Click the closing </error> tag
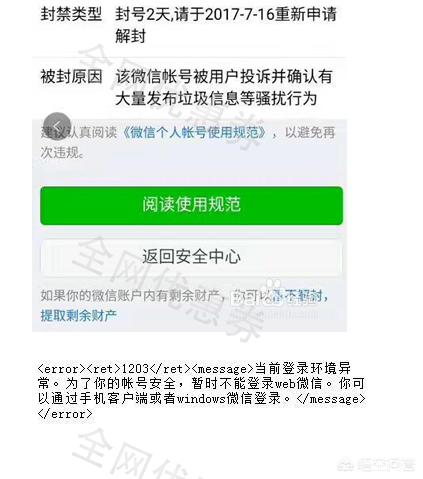 pos(65,414)
